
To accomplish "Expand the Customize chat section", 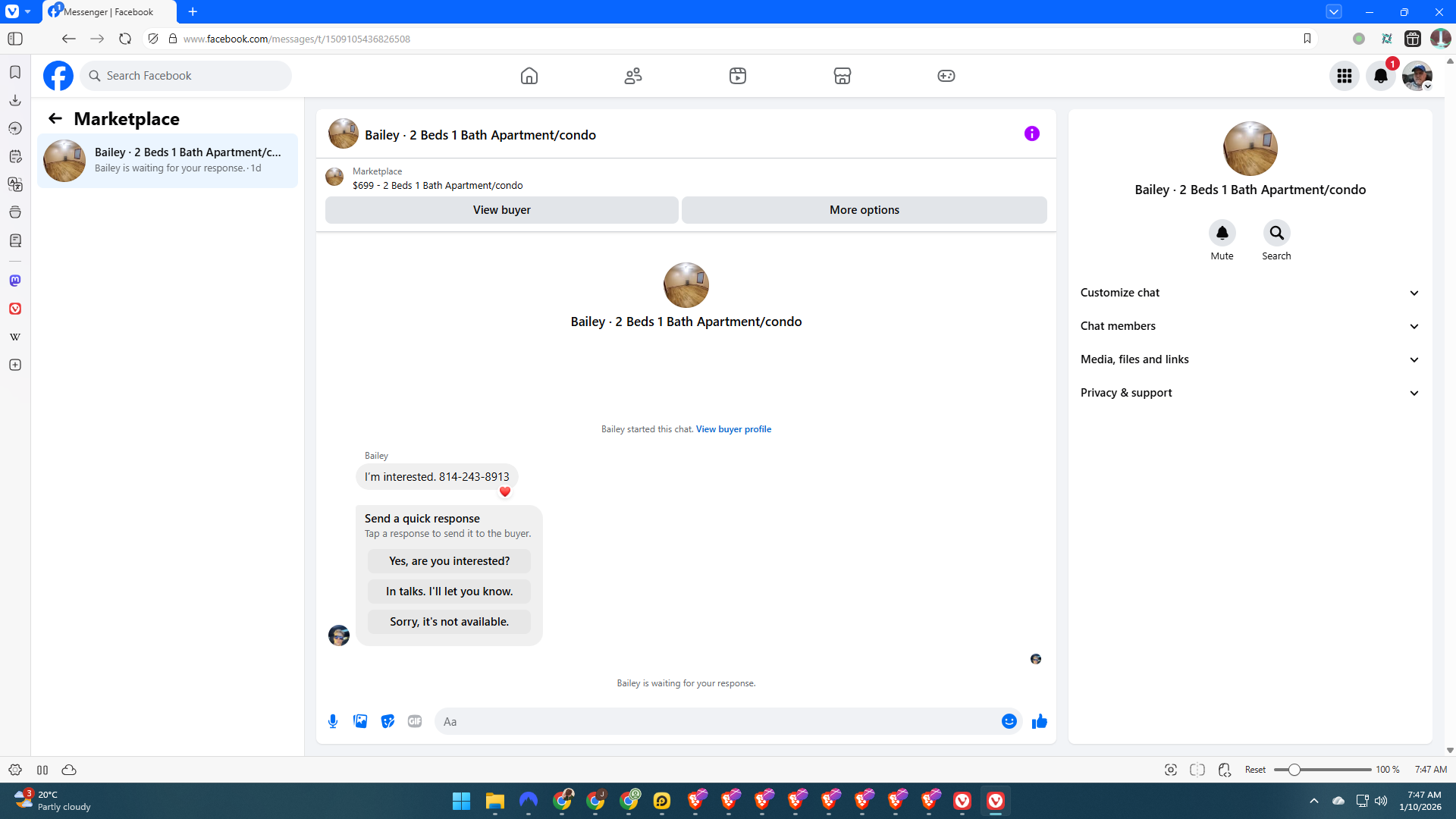I will coord(1250,293).
